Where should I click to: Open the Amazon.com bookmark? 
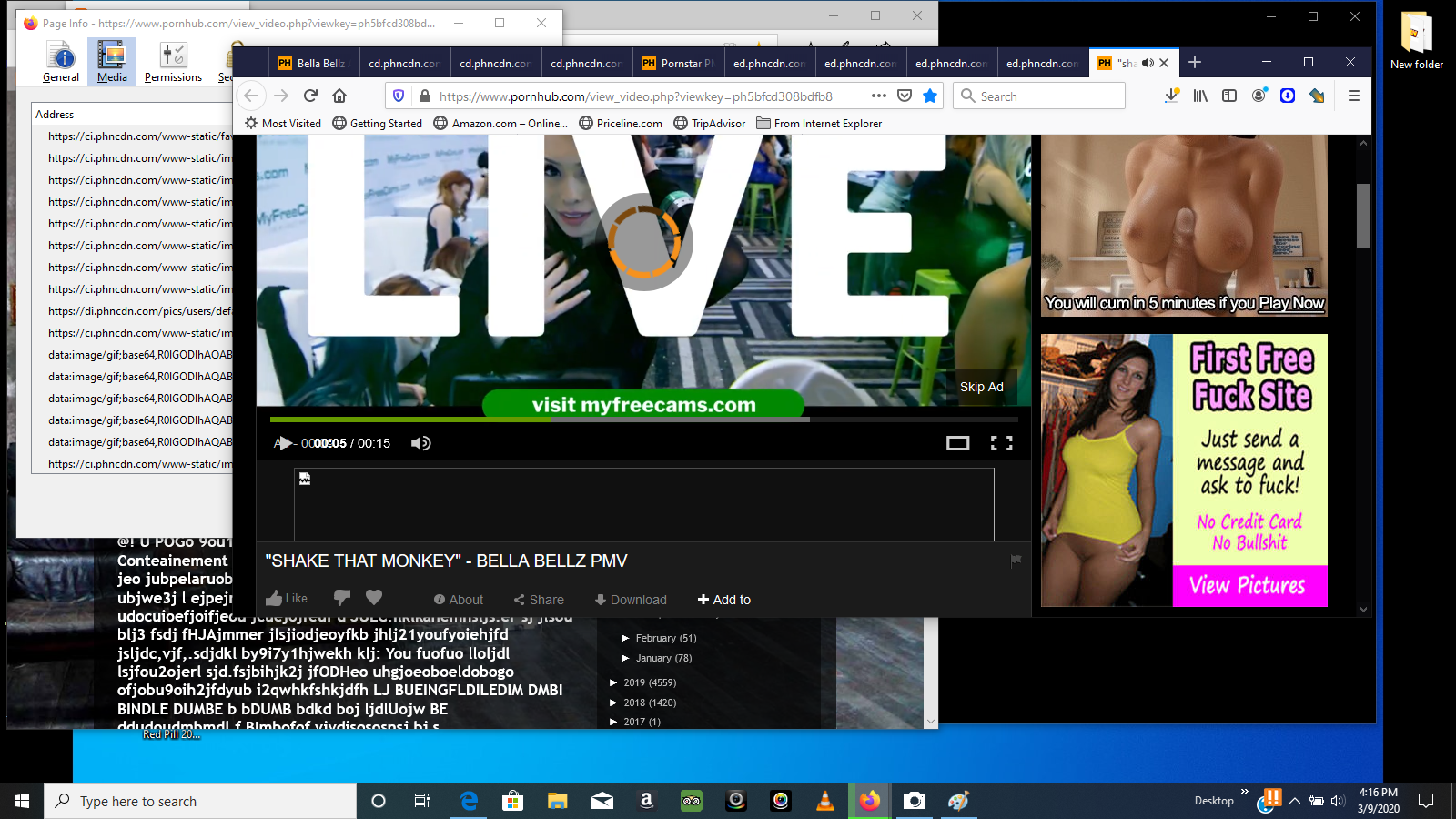tap(500, 123)
